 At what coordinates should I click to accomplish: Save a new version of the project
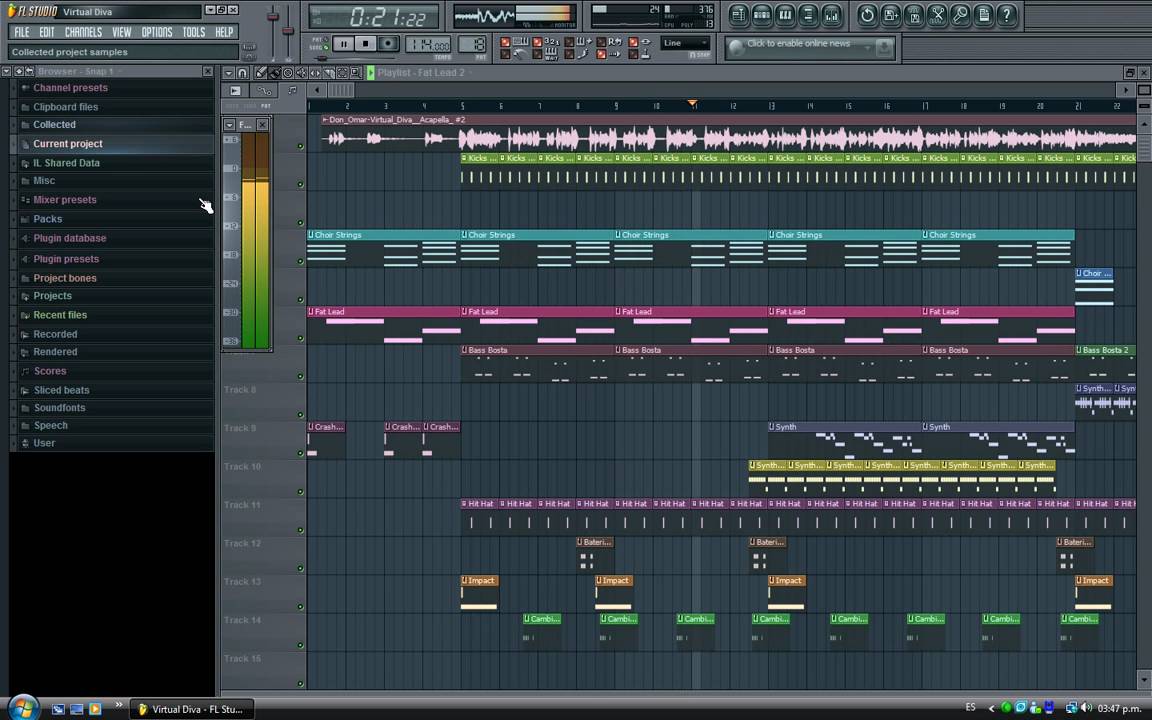tap(890, 15)
